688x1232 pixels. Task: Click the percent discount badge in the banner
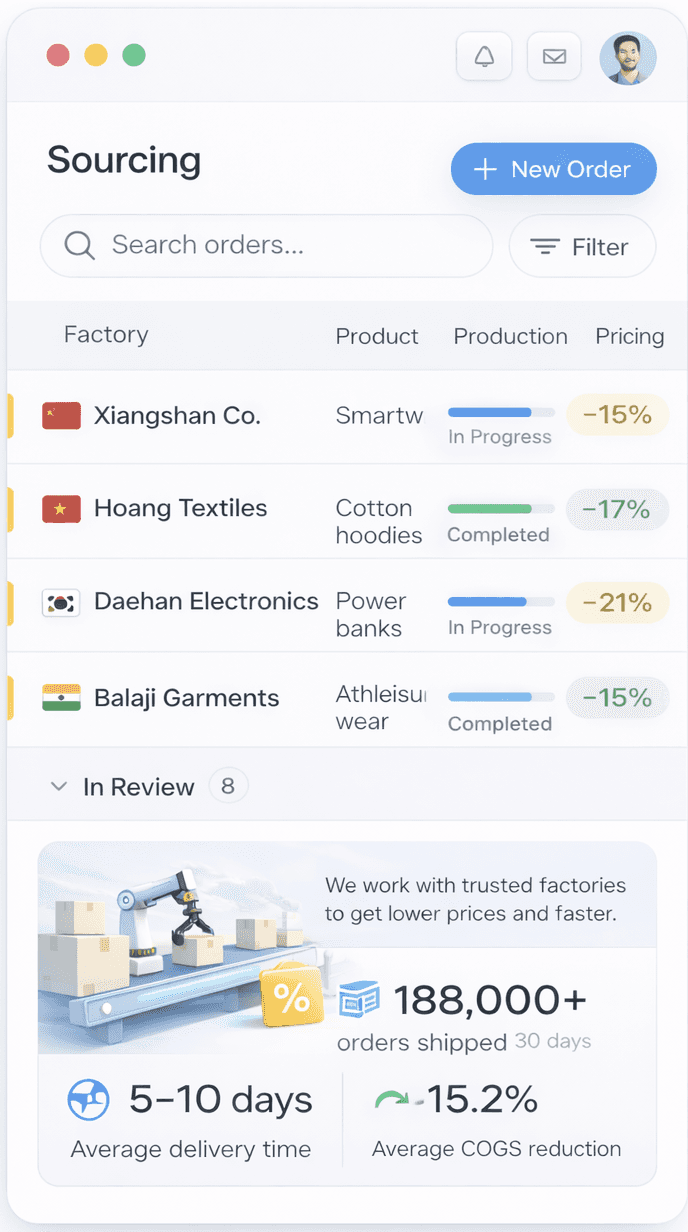pos(291,996)
